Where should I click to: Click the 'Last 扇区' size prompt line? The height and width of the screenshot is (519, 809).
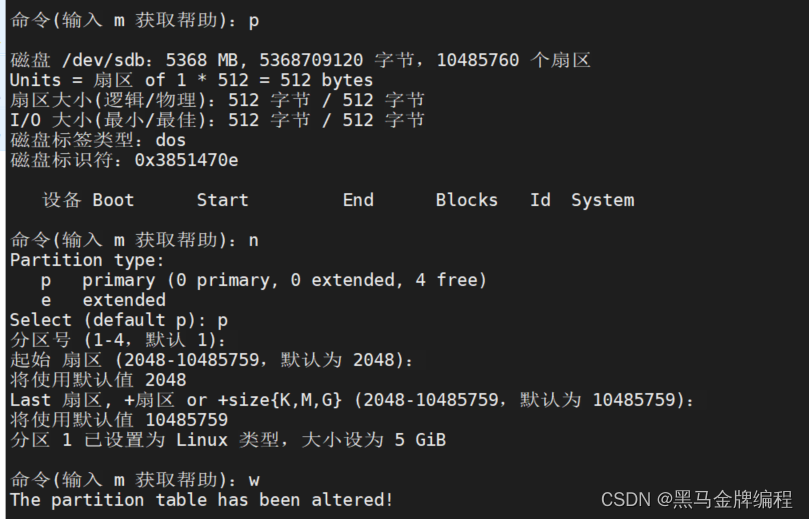point(350,400)
